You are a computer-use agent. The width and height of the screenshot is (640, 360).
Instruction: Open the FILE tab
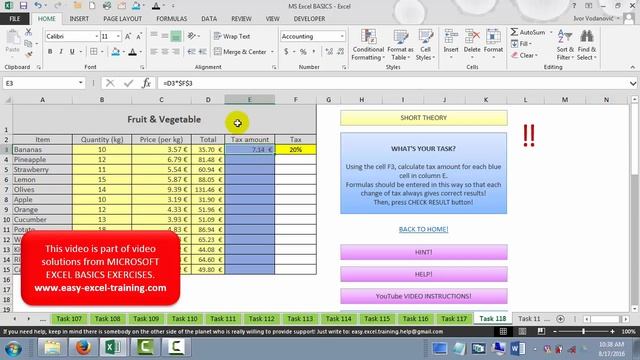pos(15,19)
